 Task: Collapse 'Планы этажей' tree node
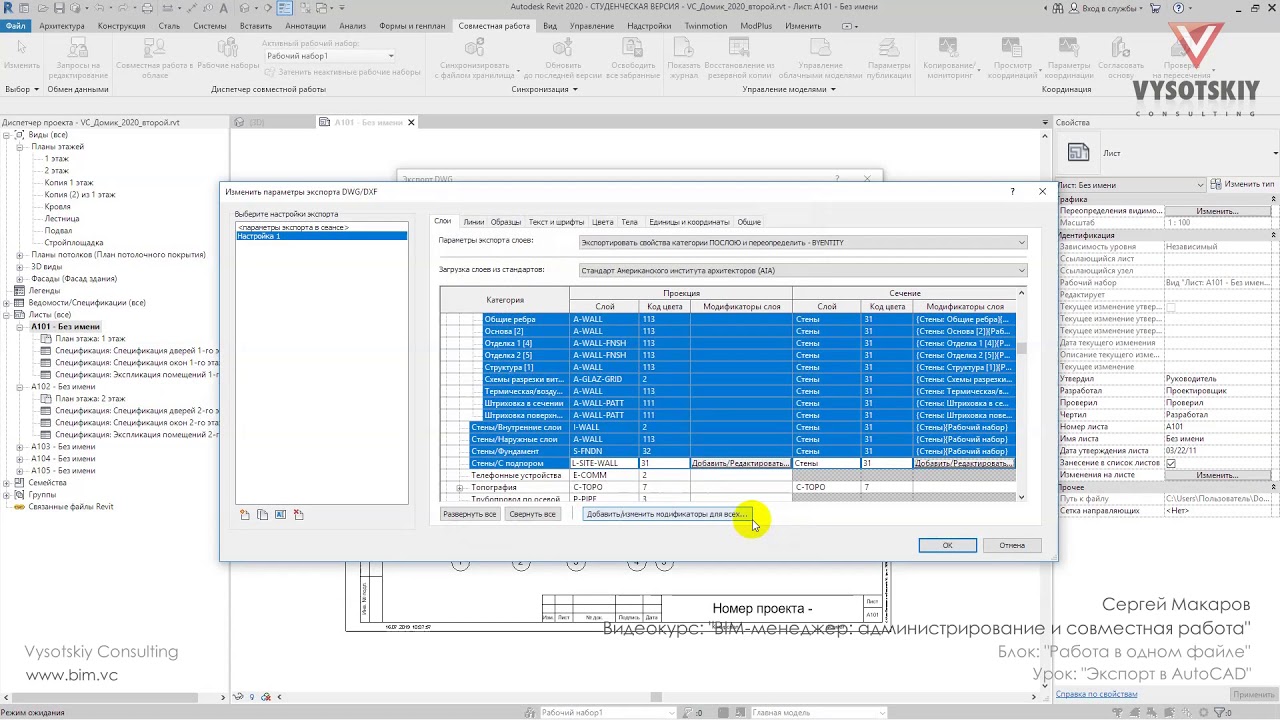coord(19,147)
